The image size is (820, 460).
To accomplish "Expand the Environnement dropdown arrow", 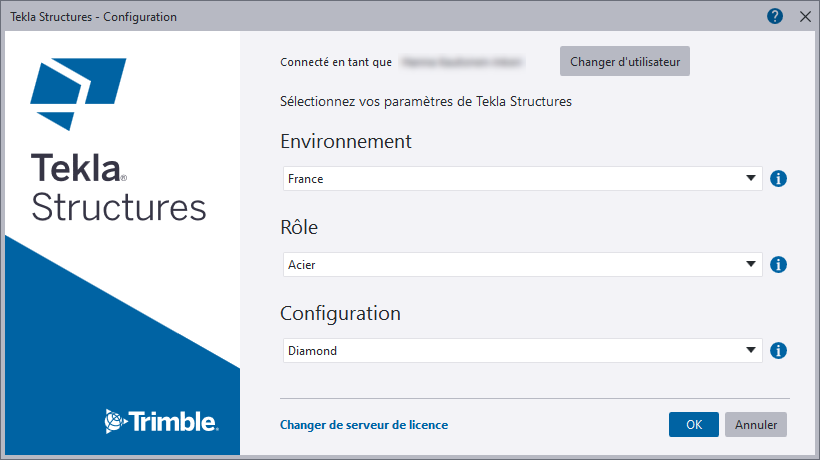I will (x=751, y=179).
